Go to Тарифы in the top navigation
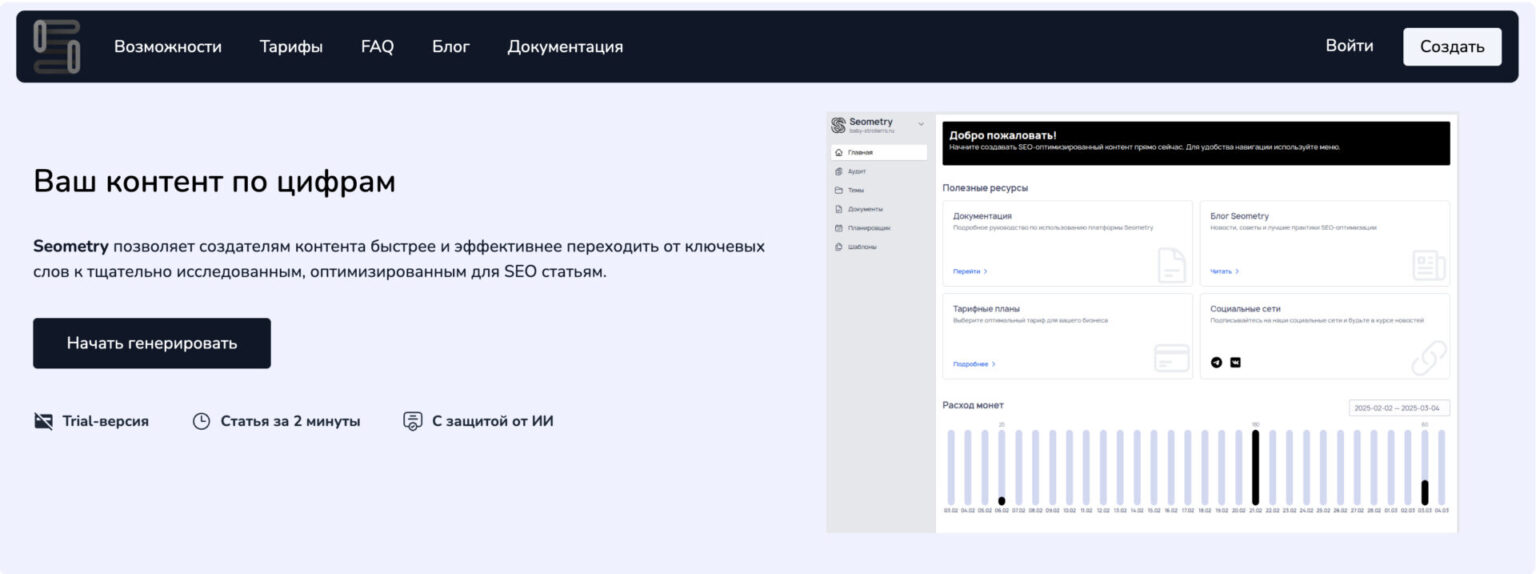The width and height of the screenshot is (1536, 574). click(x=291, y=47)
